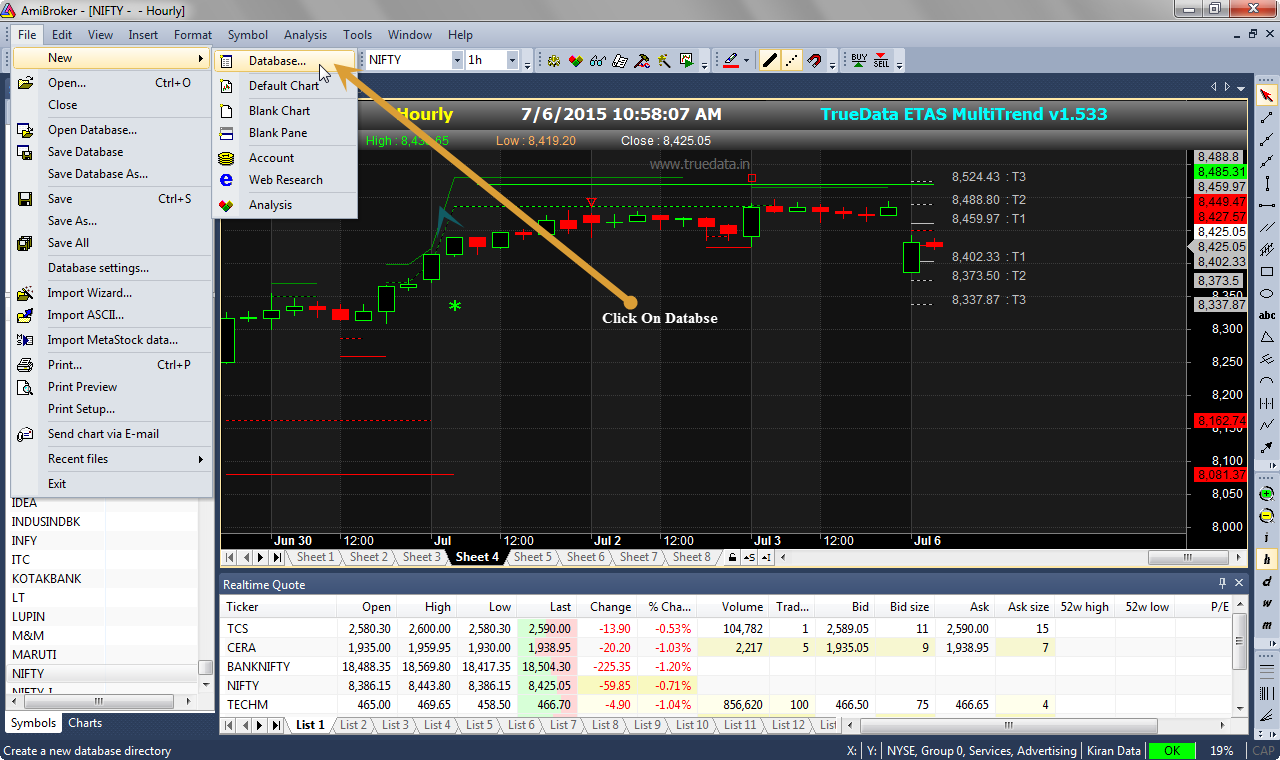Click the printer icon beside Print

26,365
